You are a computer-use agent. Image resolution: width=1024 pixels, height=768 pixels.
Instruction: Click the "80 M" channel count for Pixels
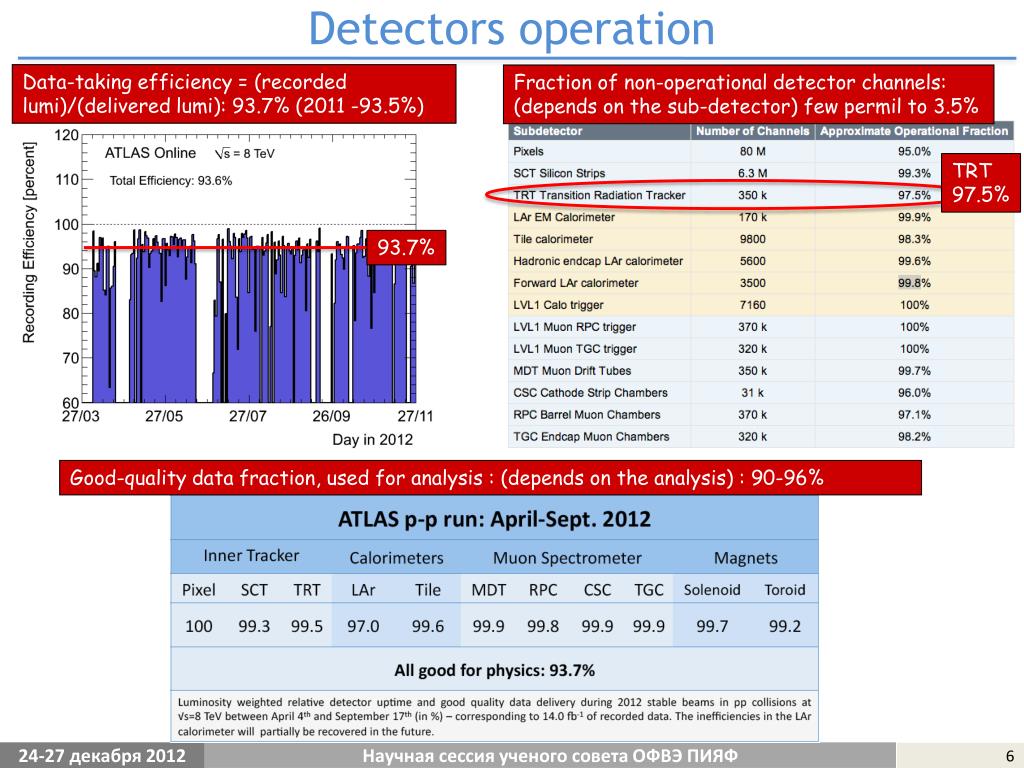coord(752,152)
